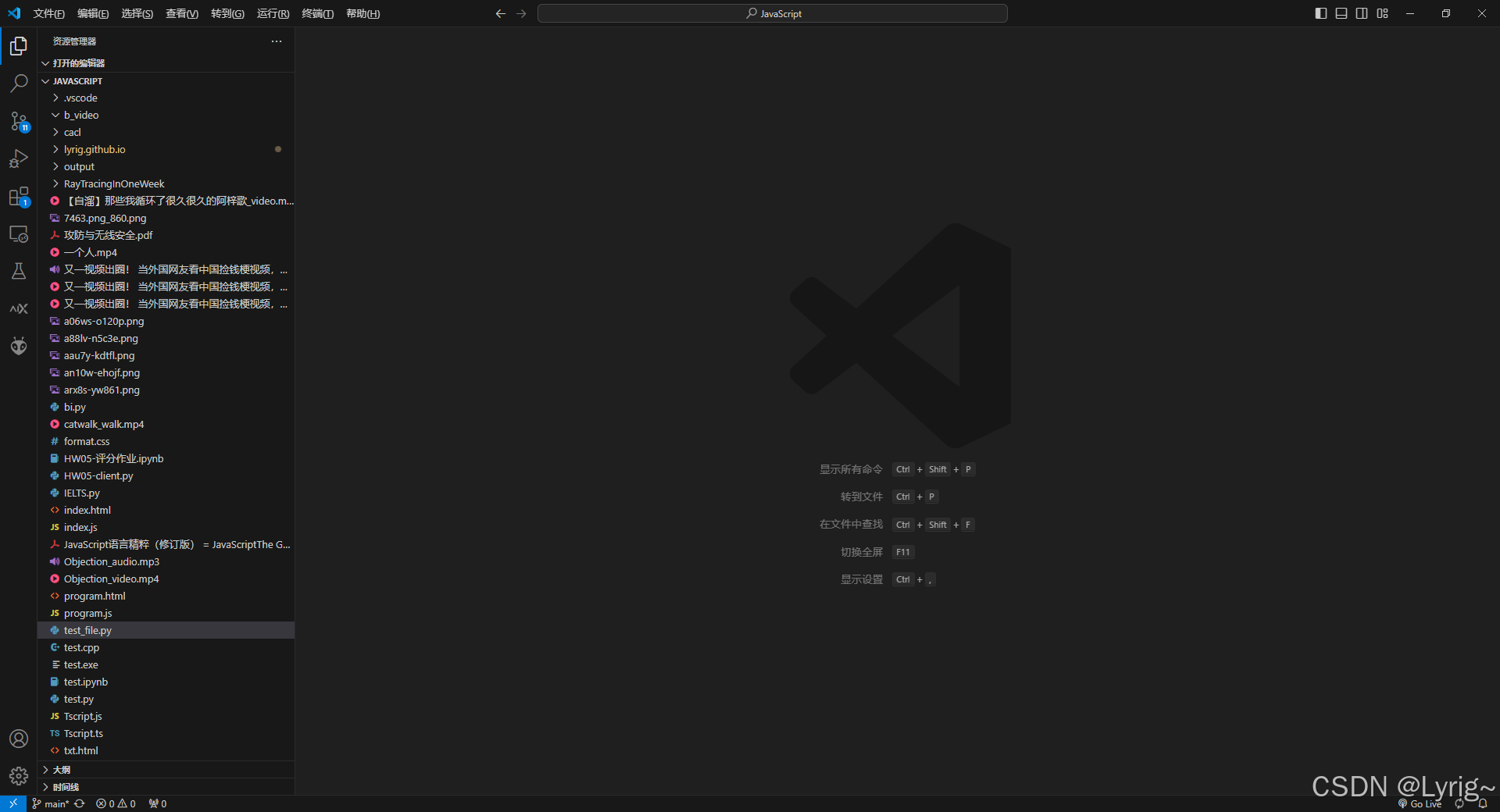Open errors and warnings count in status bar
1500x812 pixels.
116,803
